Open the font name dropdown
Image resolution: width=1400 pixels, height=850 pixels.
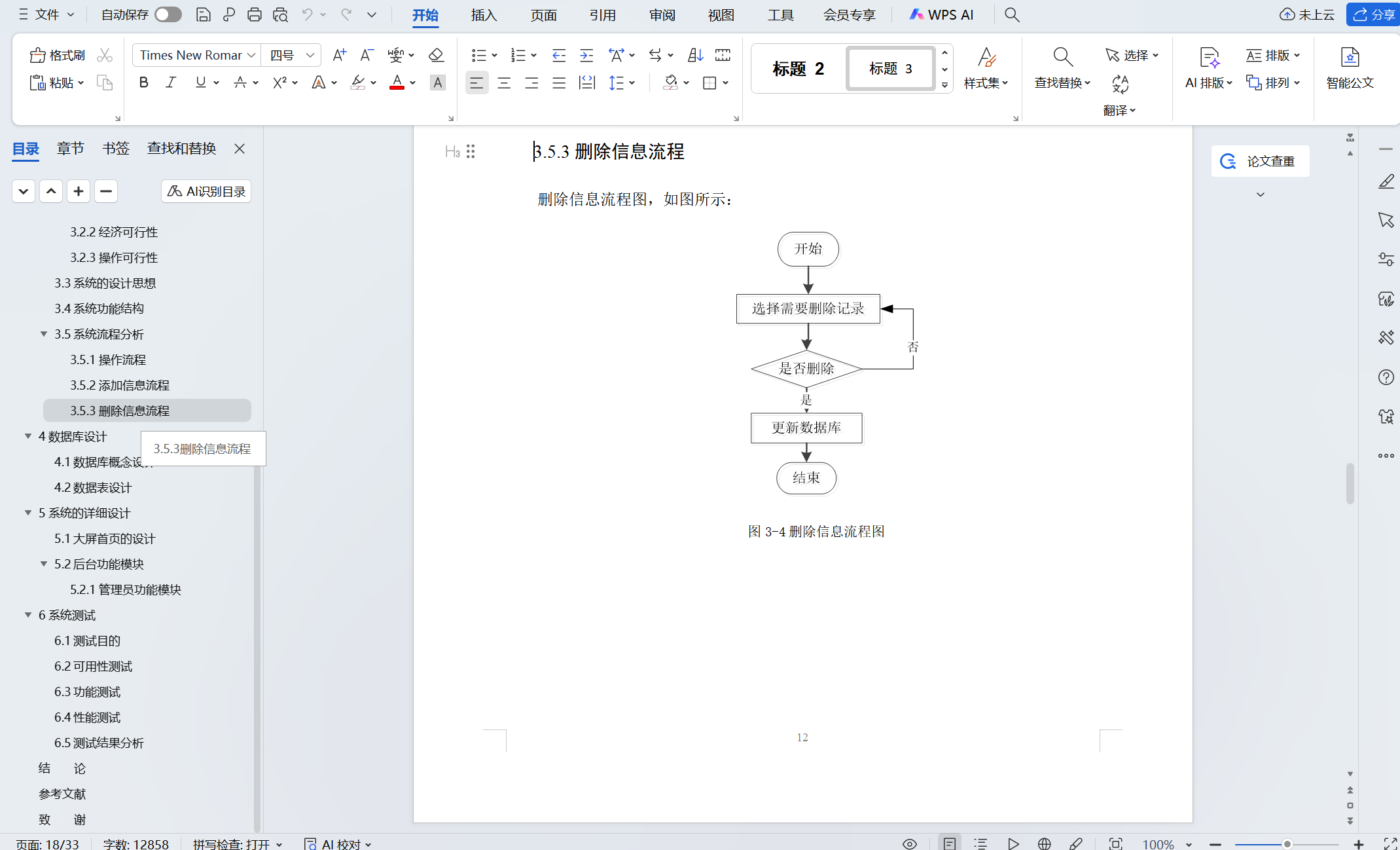point(251,56)
